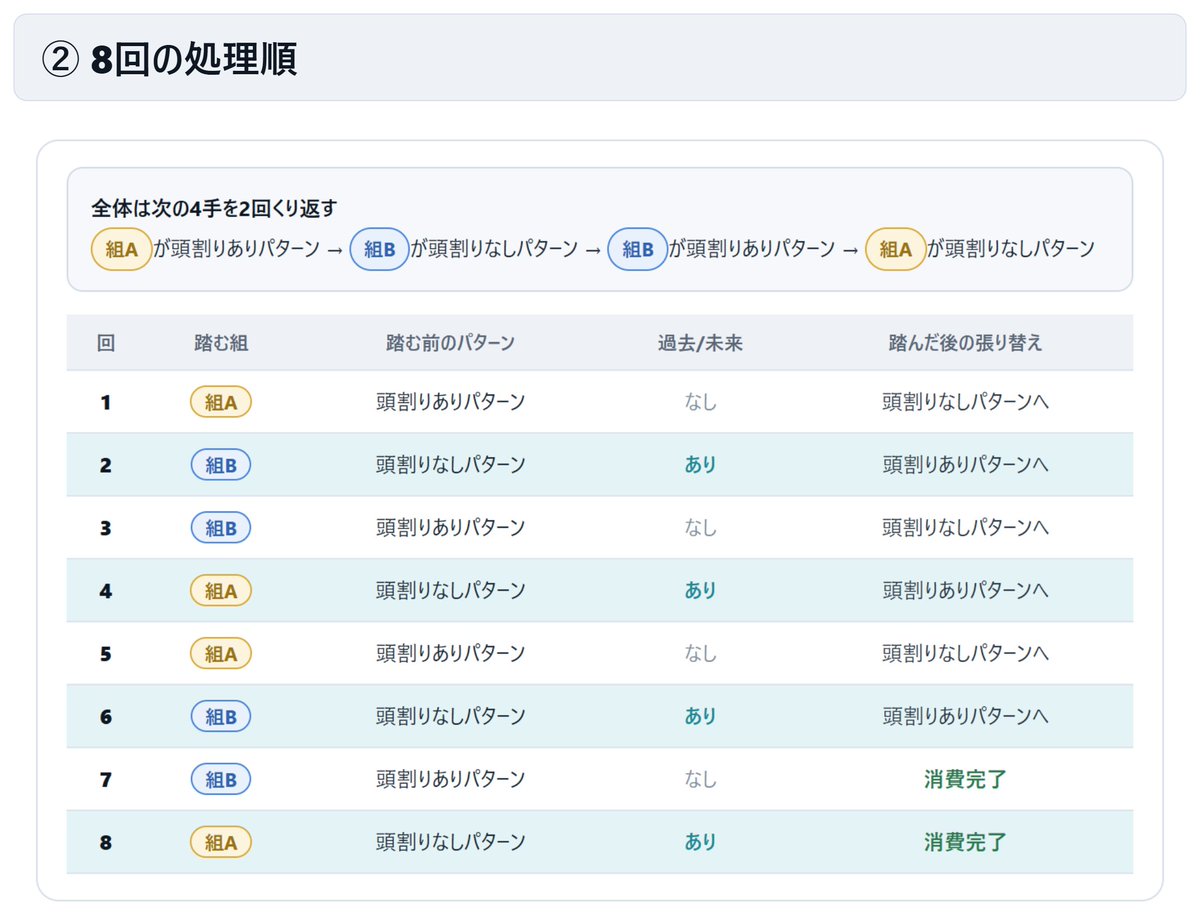Click 'あり' in the 過去/未来 column of row 4
The height and width of the screenshot is (915, 1200).
(x=700, y=591)
